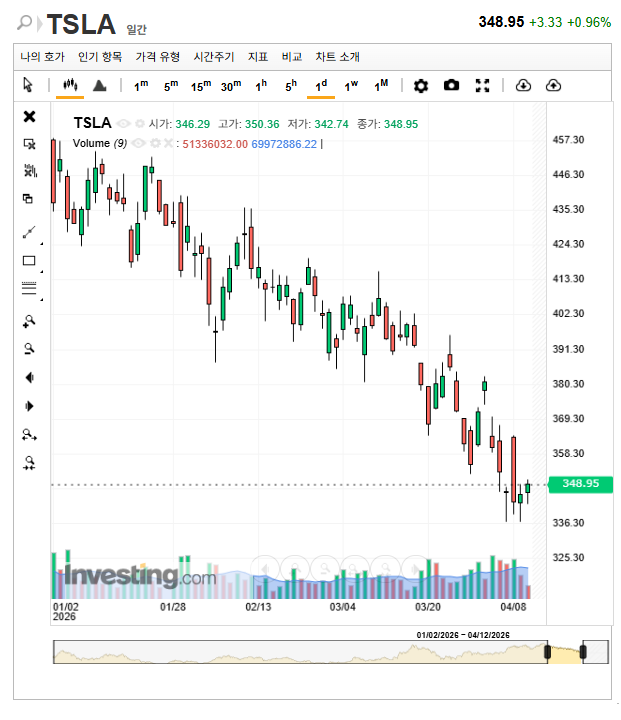The image size is (621, 720).
Task: Set interval to 1 minute
Action: click(x=141, y=85)
